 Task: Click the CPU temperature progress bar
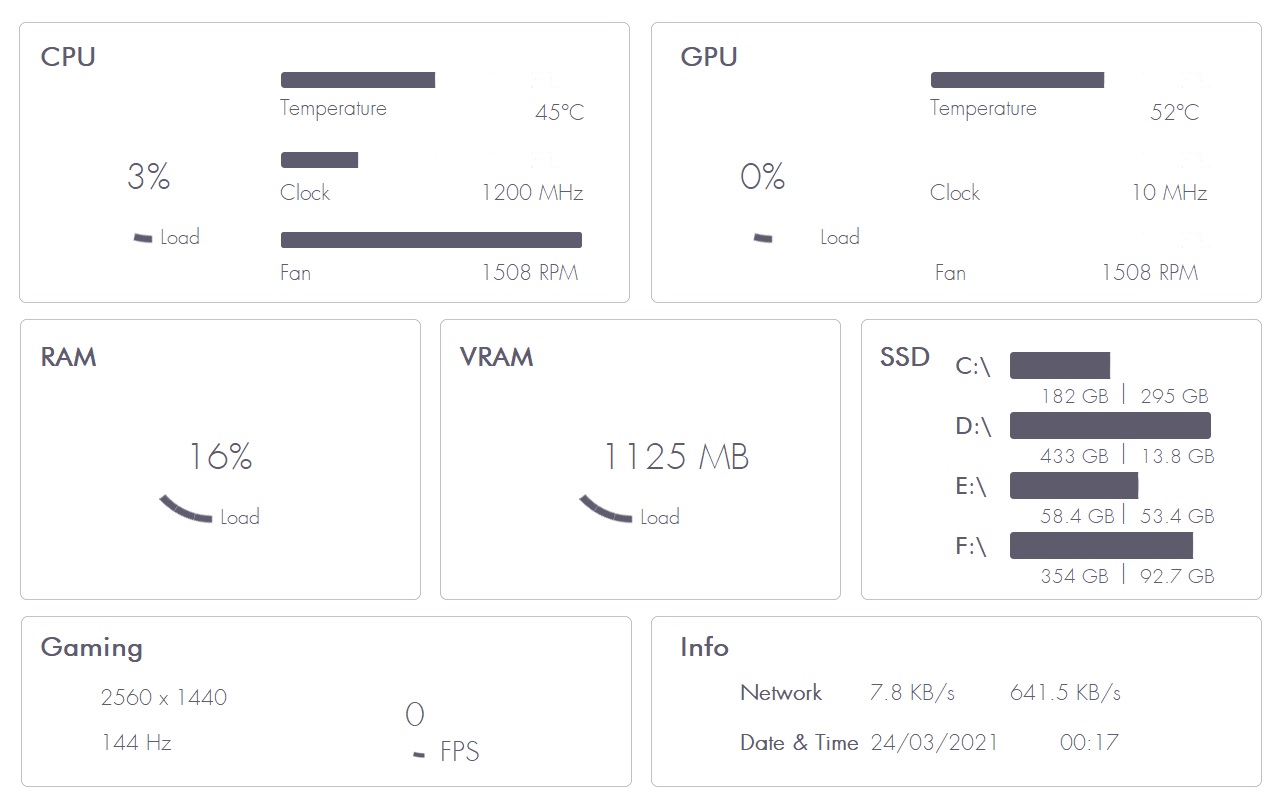(x=358, y=80)
